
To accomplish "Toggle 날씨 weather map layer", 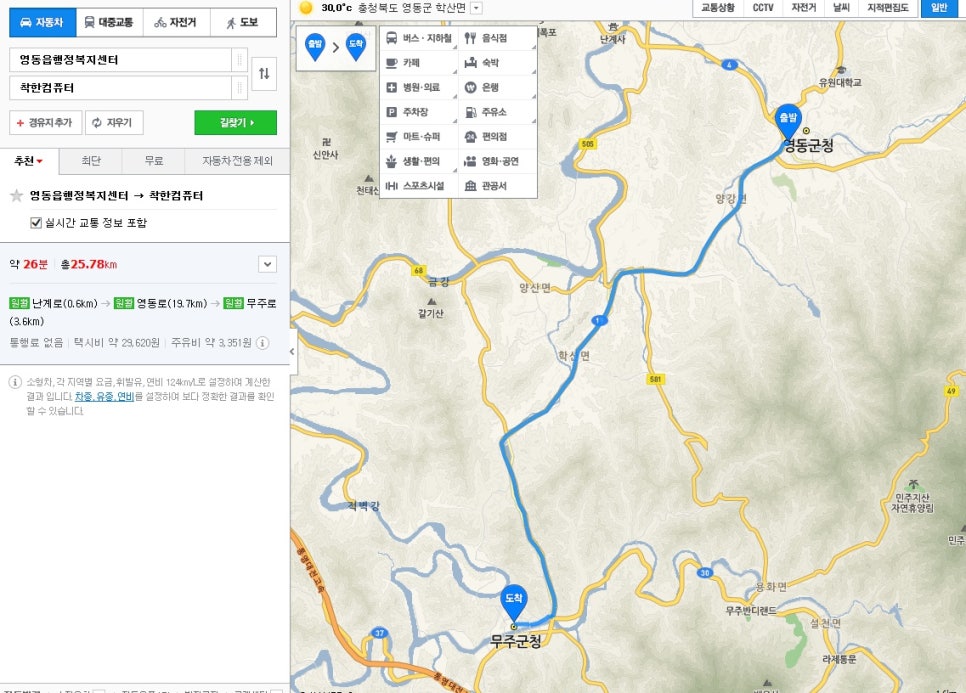I will click(x=841, y=7).
